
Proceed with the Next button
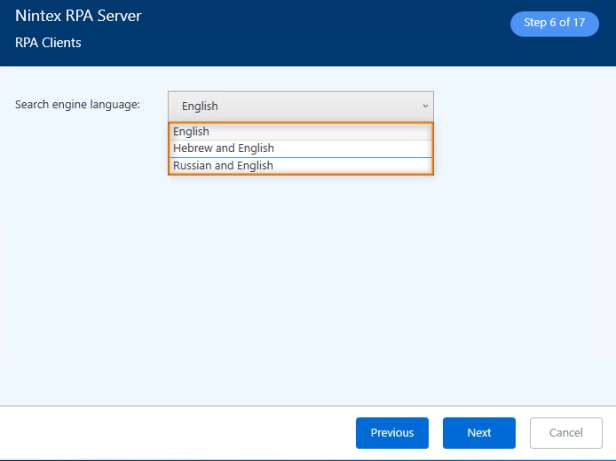click(479, 433)
